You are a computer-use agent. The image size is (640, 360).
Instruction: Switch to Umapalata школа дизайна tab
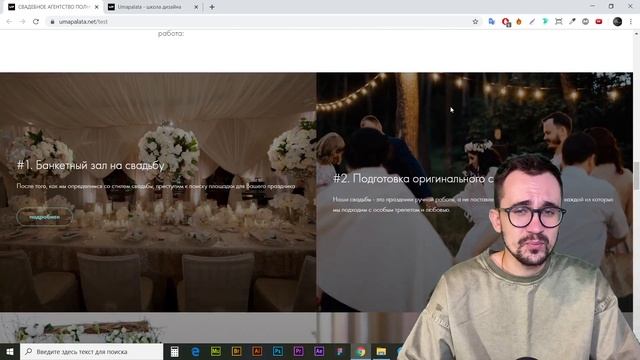click(x=149, y=7)
